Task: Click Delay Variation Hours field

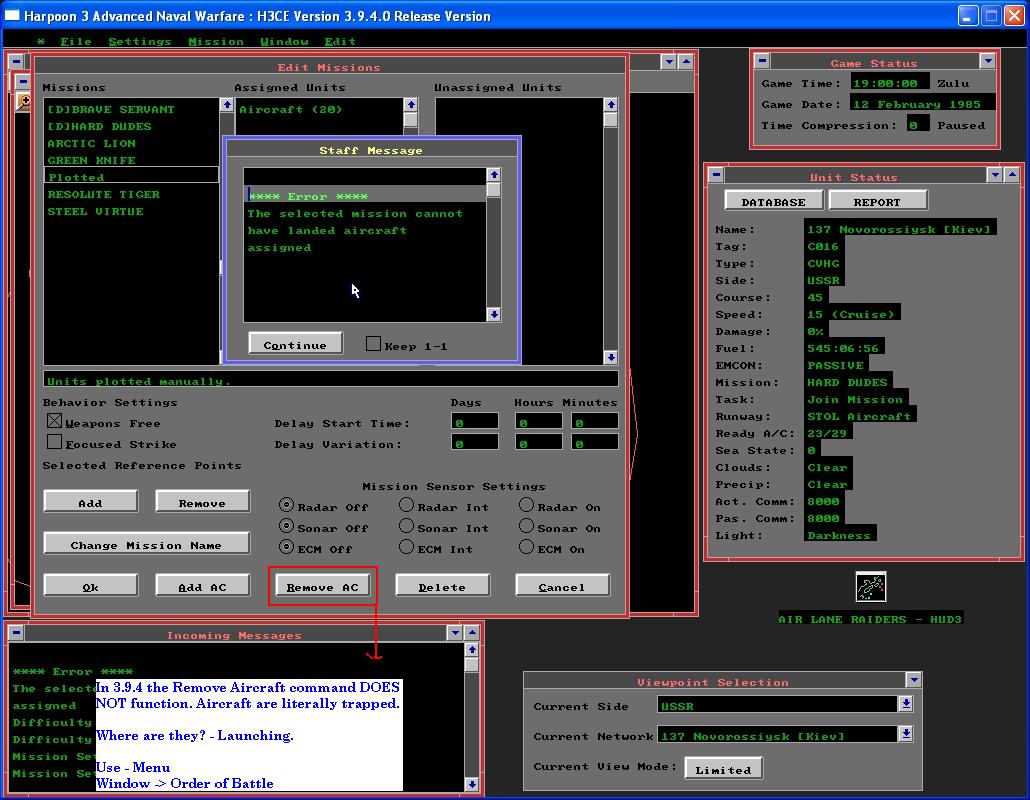Action: click(x=539, y=441)
